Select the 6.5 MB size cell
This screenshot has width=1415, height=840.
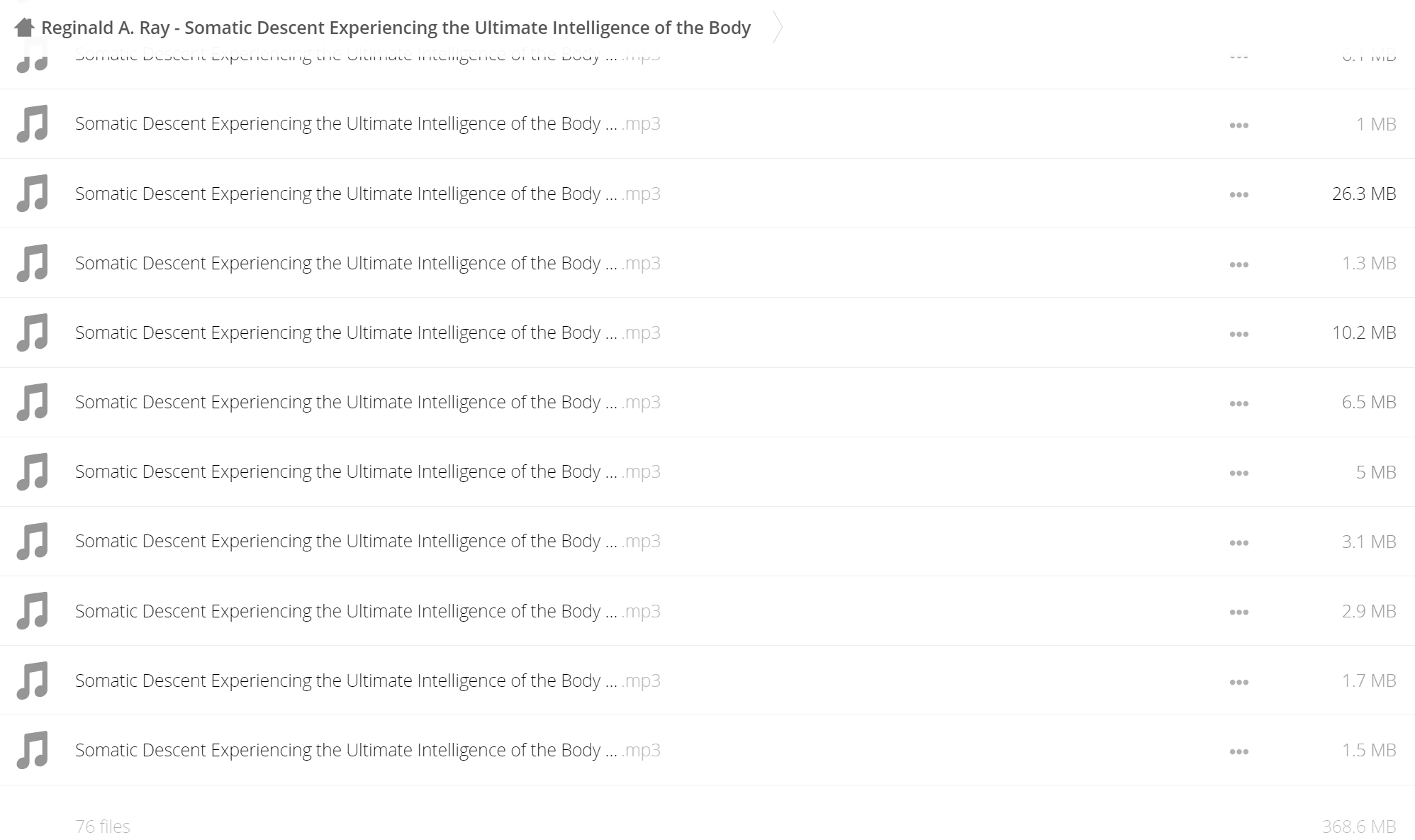point(1368,402)
